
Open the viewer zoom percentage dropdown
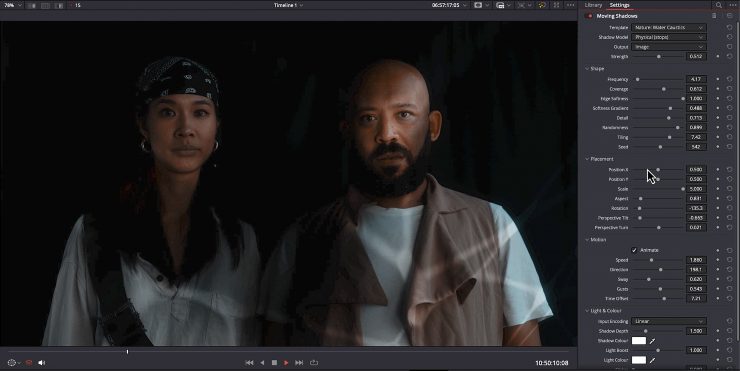pyautogui.click(x=13, y=5)
